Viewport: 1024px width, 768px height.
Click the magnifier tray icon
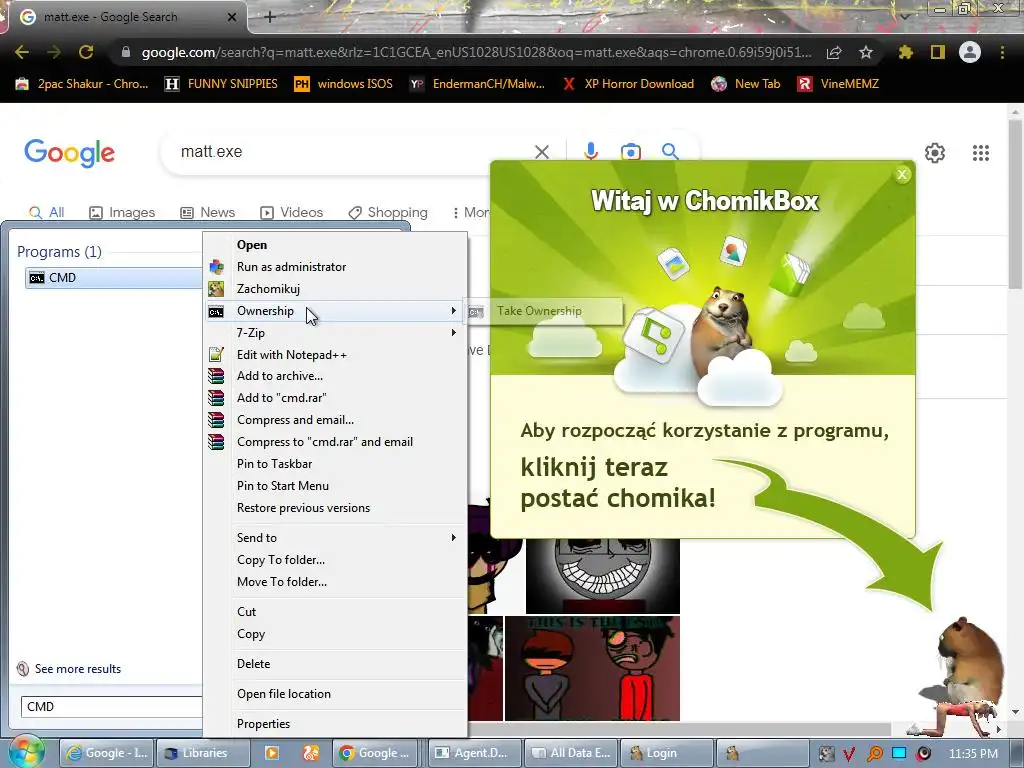pos(874,753)
